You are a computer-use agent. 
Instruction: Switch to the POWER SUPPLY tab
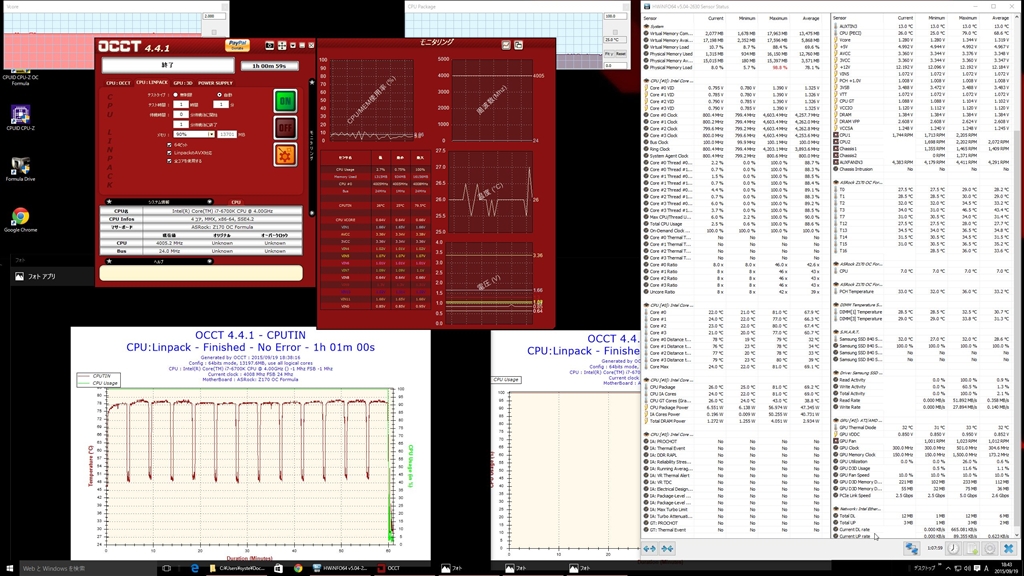point(217,83)
